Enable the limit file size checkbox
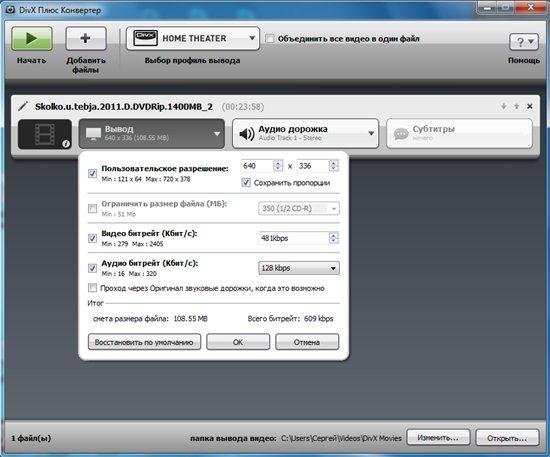This screenshot has height=457, width=550. [92, 209]
